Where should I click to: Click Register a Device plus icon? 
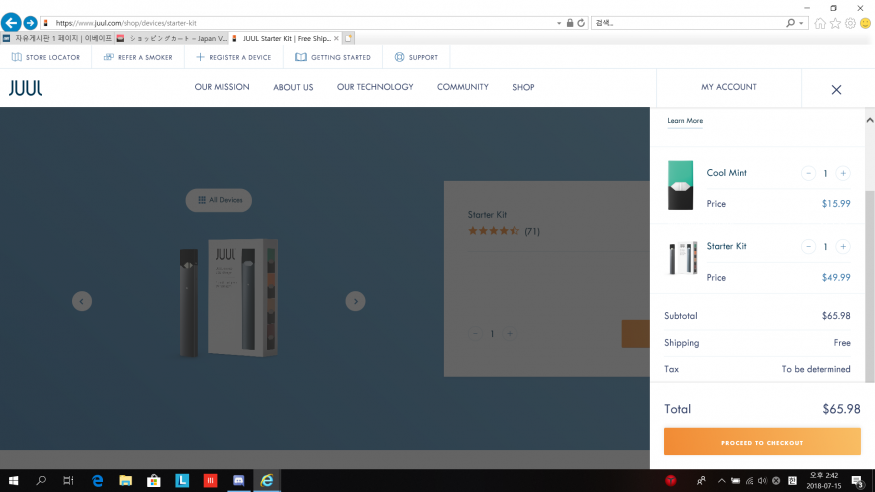tap(201, 57)
